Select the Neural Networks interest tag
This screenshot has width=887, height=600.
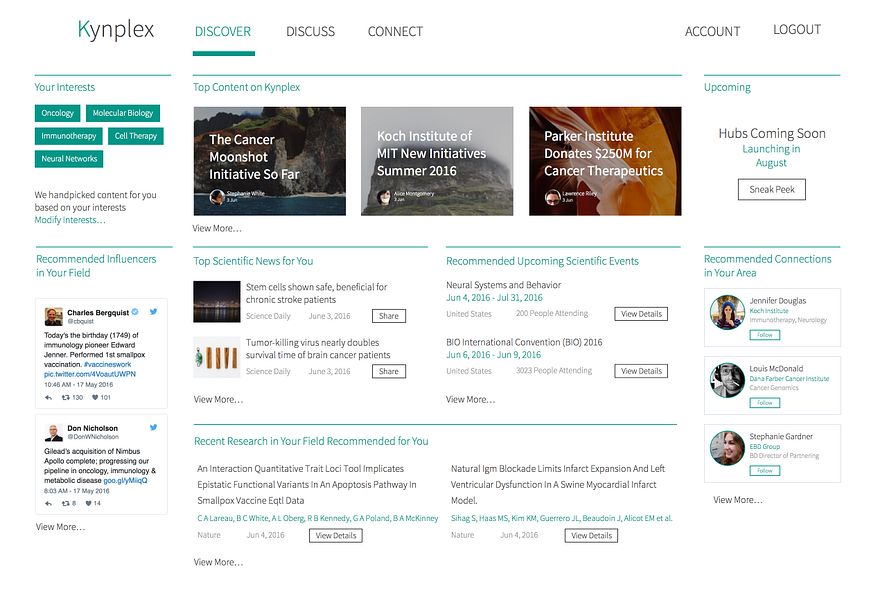69,159
